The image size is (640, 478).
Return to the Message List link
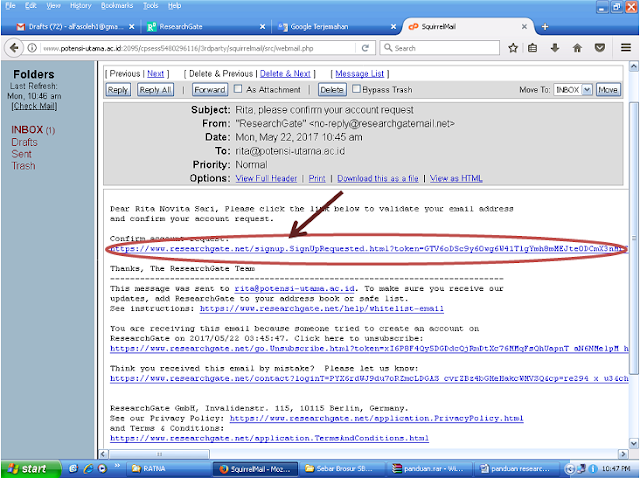[x=360, y=74]
